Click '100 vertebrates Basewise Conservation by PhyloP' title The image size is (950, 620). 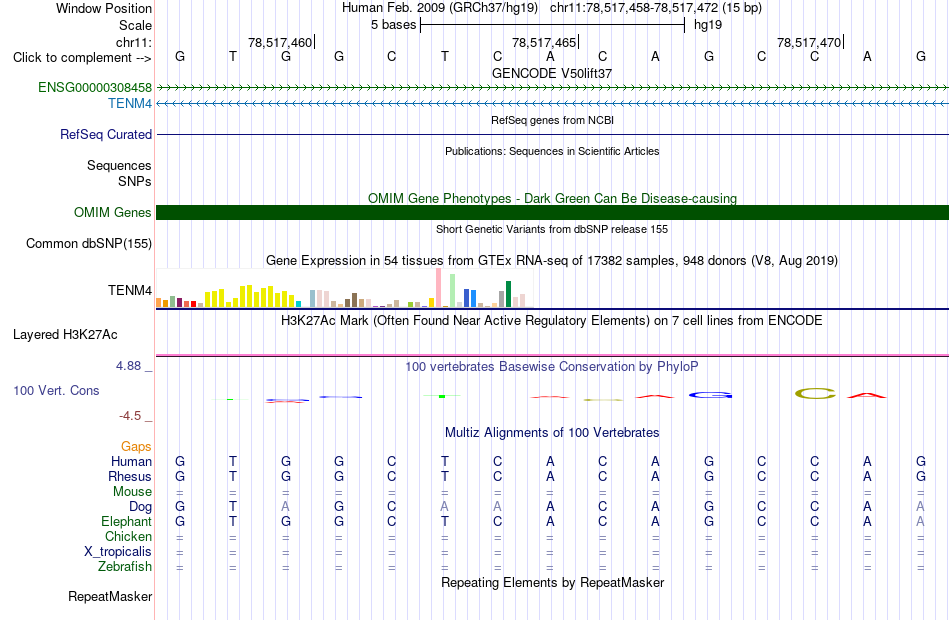(x=552, y=367)
